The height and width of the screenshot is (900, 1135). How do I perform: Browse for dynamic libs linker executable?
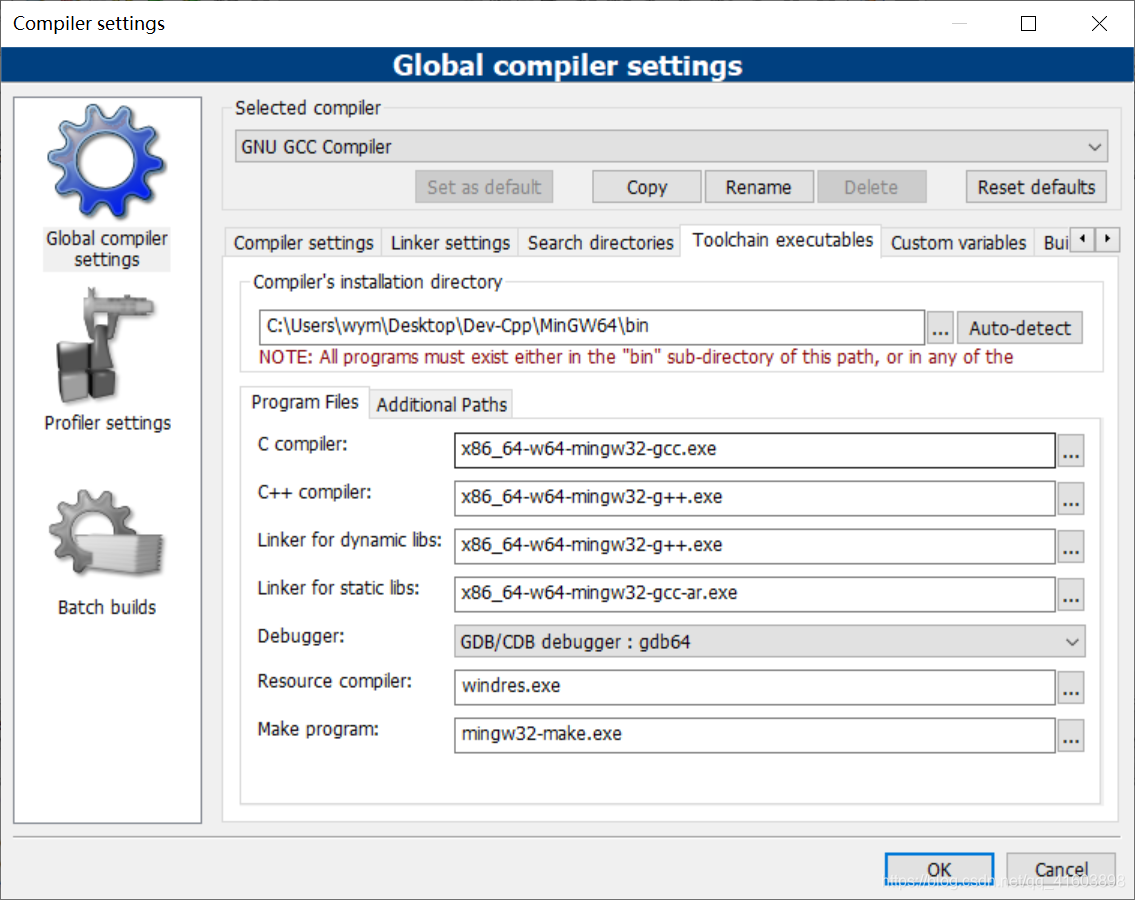(x=1071, y=547)
